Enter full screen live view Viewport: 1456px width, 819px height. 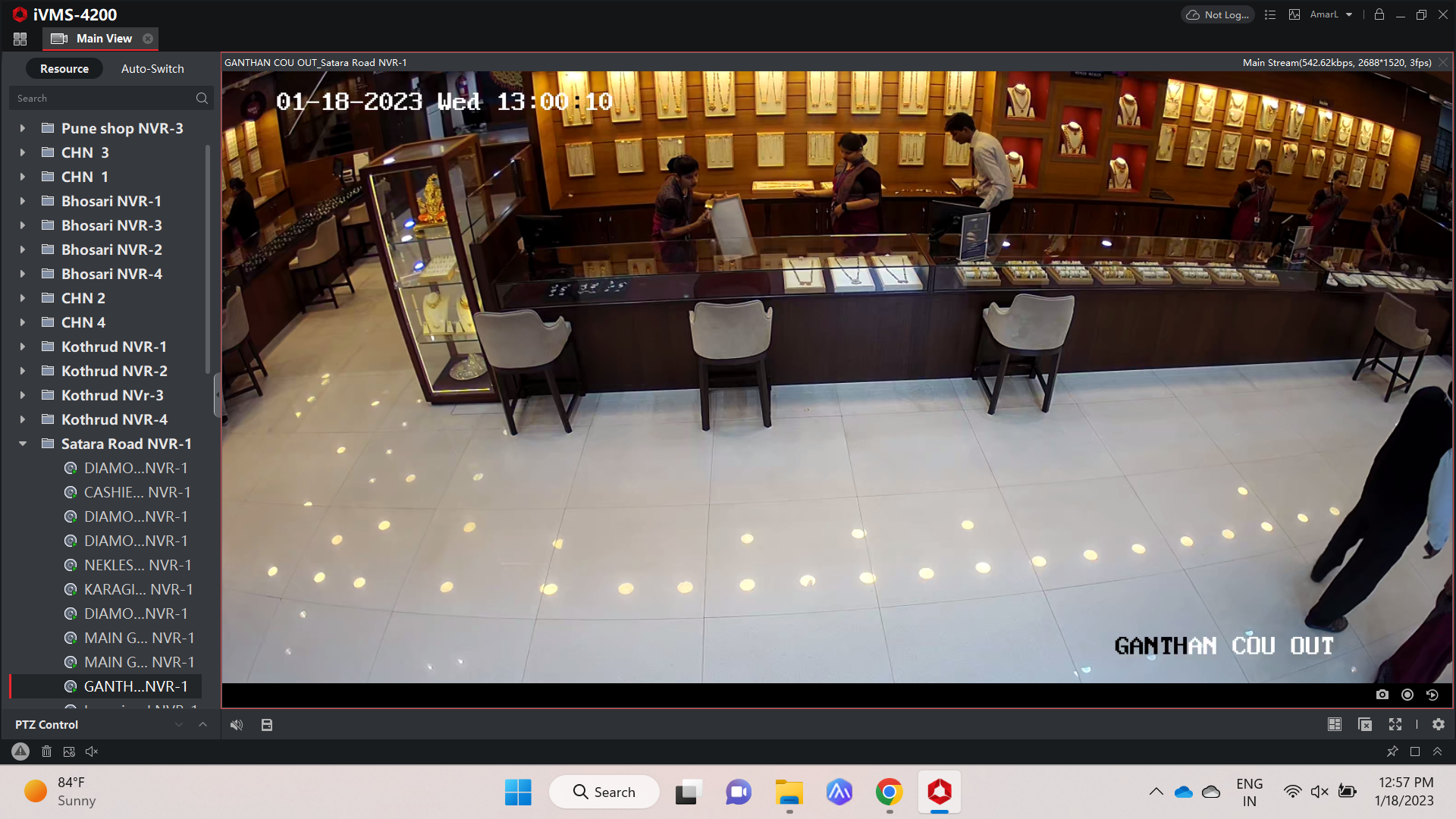pos(1395,725)
